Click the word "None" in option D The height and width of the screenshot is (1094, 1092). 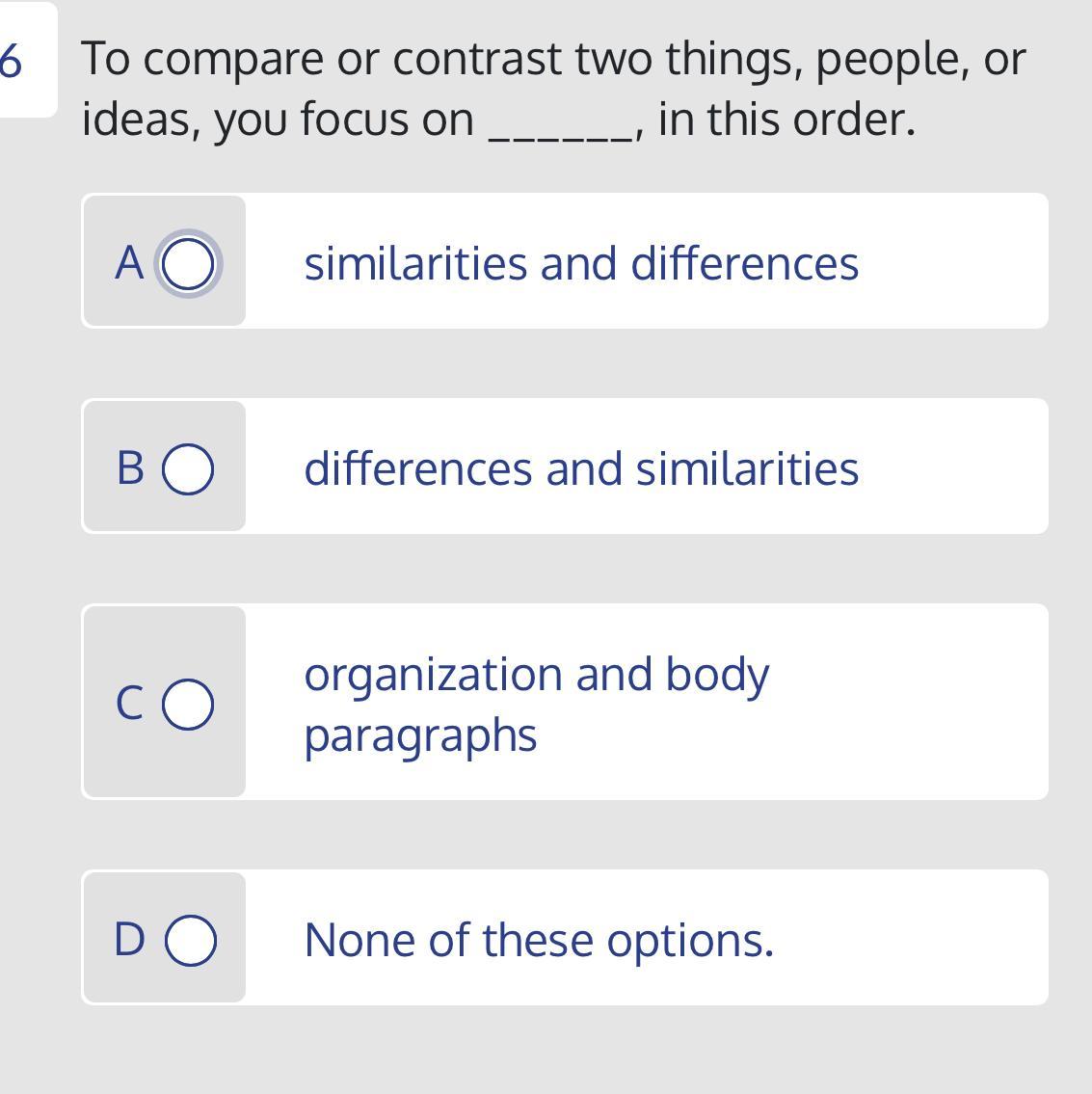coord(361,940)
